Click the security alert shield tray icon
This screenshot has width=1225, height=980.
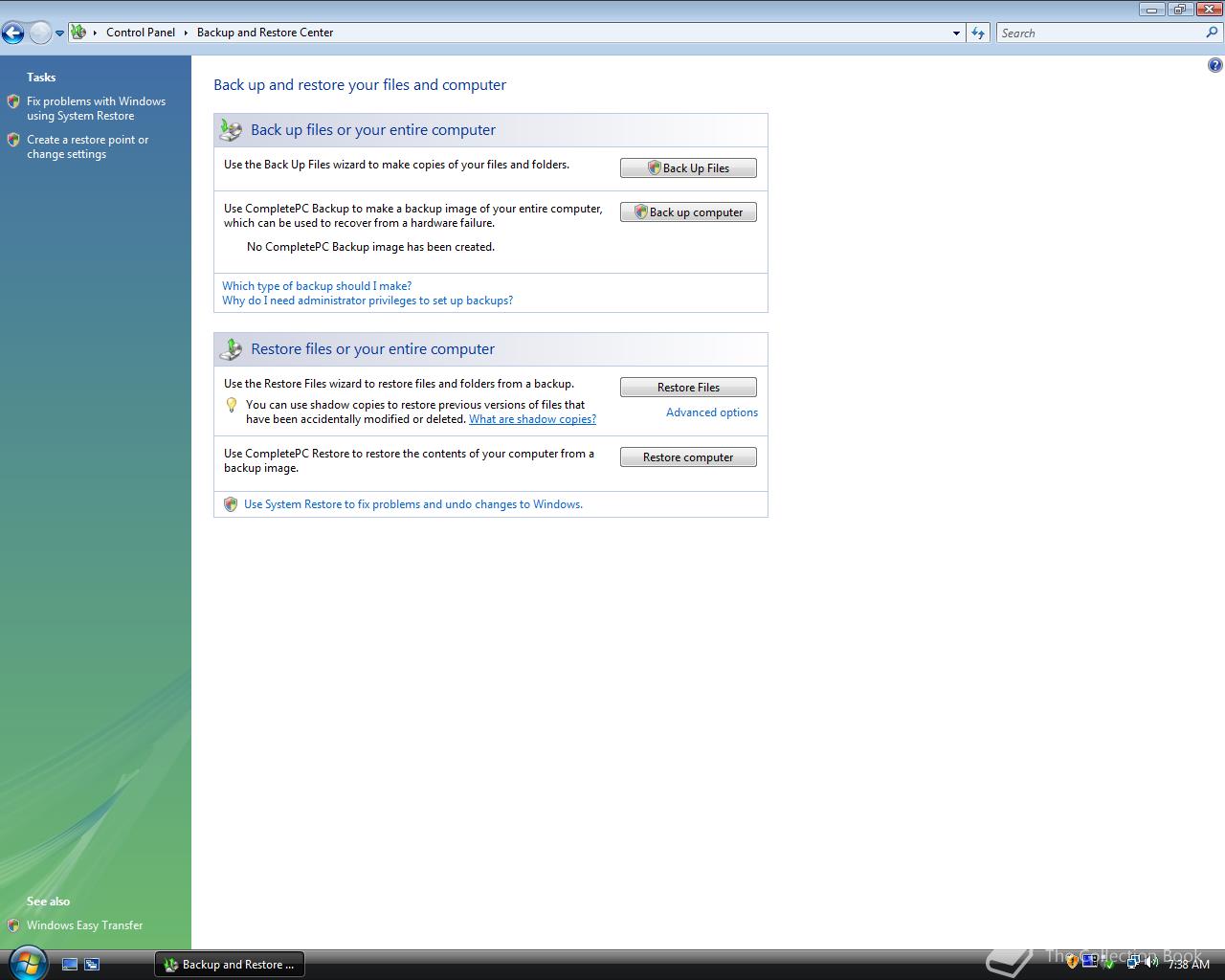(x=1072, y=964)
